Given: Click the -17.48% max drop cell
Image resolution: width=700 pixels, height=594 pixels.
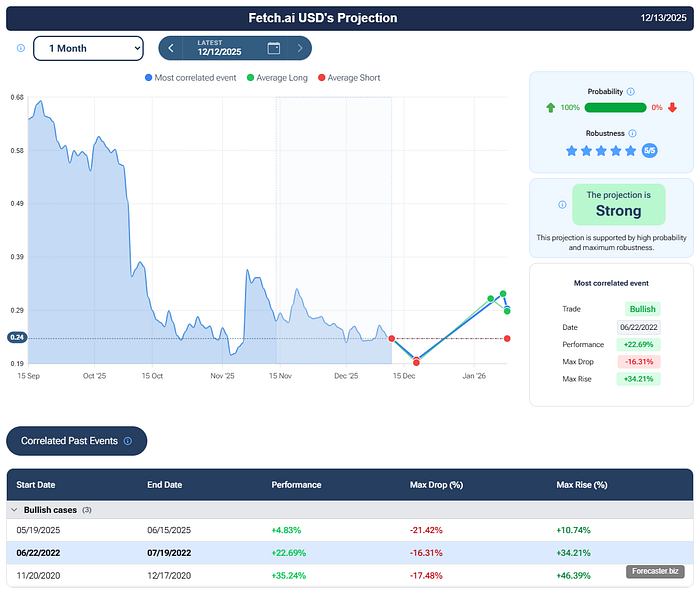Looking at the screenshot, I should pos(426,576).
